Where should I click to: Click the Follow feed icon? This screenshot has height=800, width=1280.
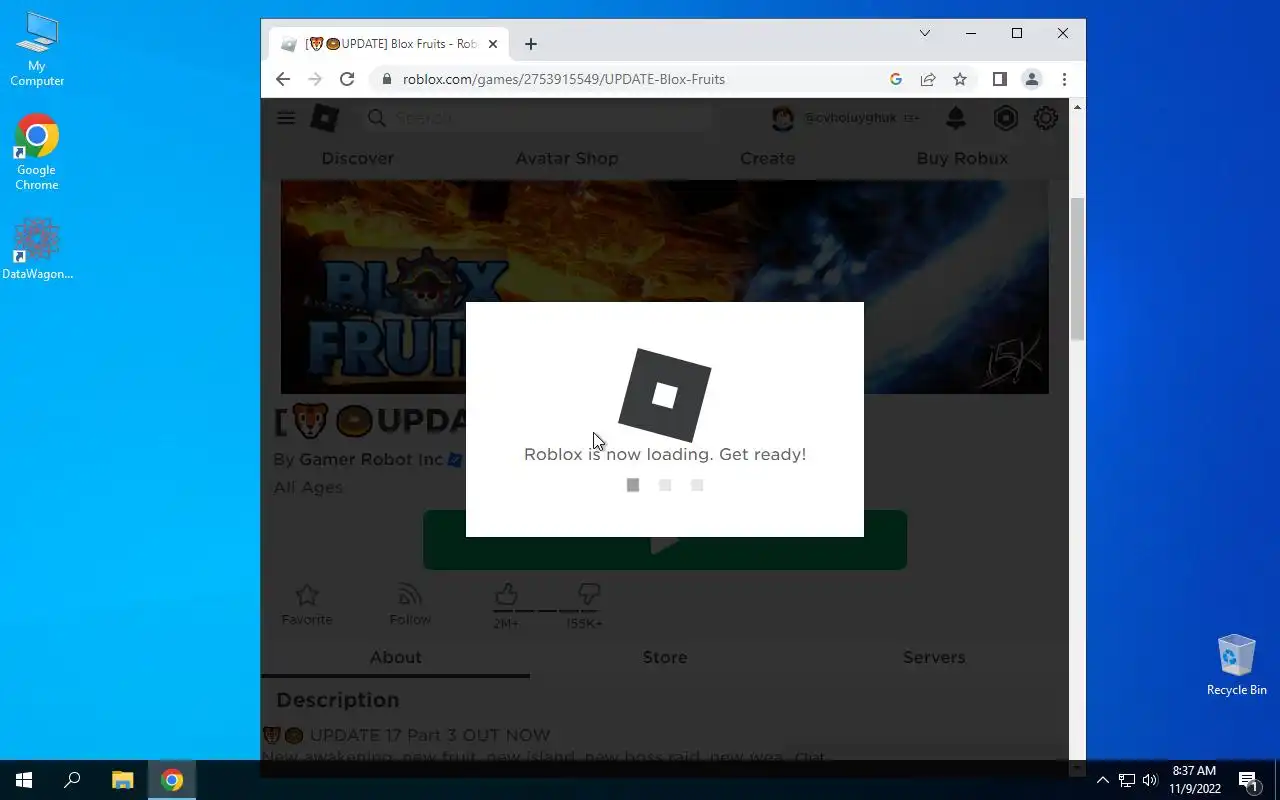[x=409, y=595]
